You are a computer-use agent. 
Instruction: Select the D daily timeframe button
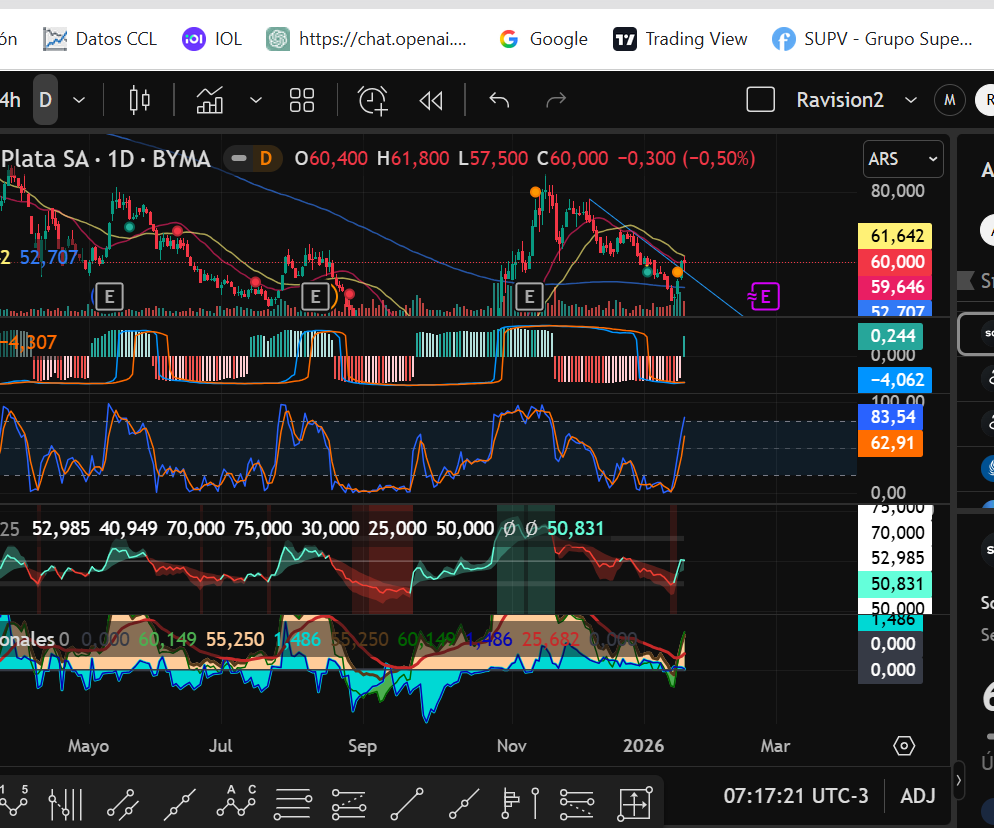pos(45,100)
